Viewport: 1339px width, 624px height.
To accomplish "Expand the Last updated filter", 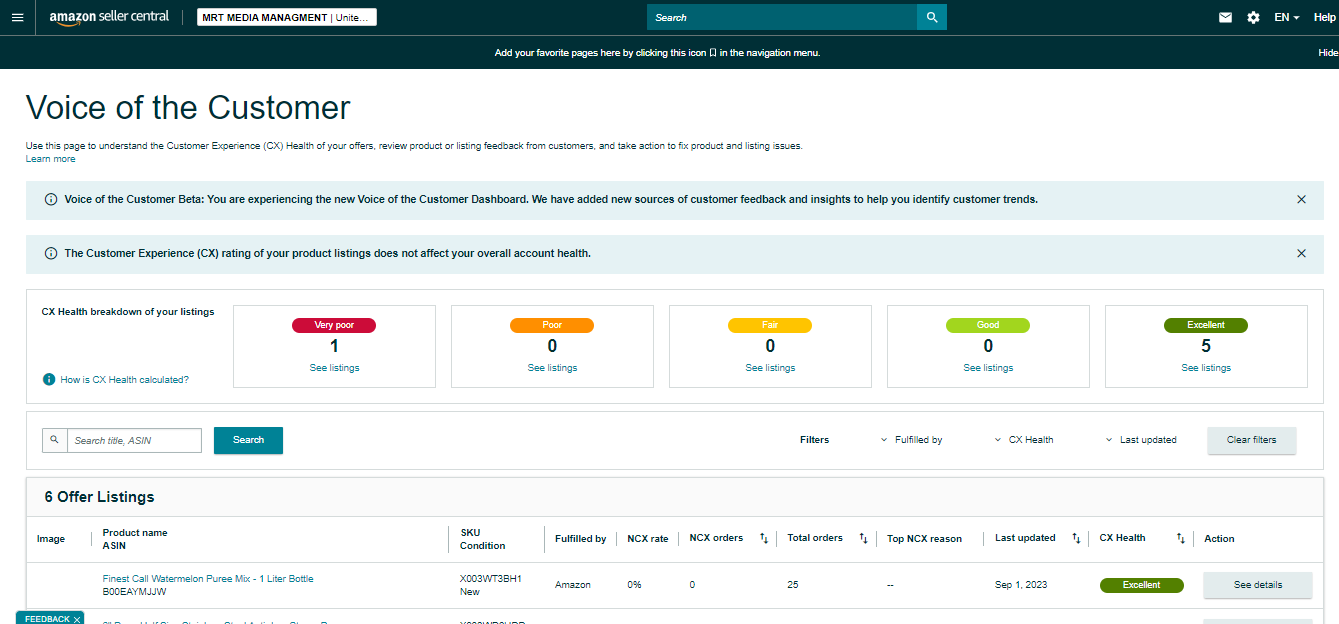I will (x=1141, y=440).
